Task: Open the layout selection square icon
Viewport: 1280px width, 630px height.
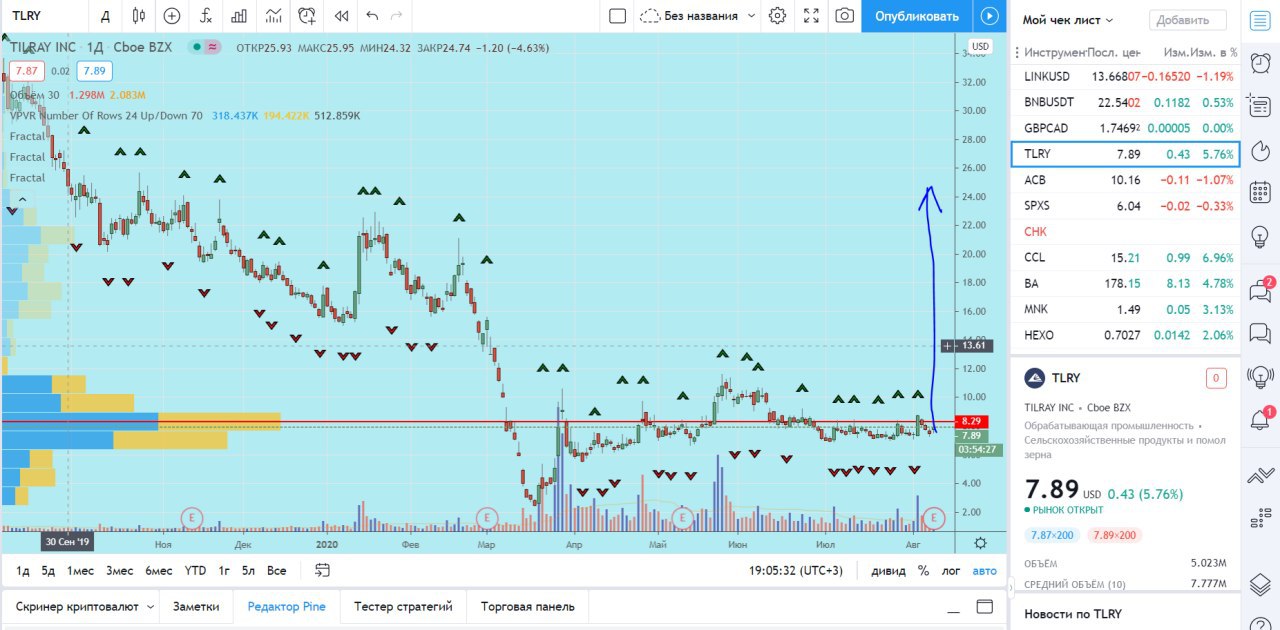Action: pos(617,16)
